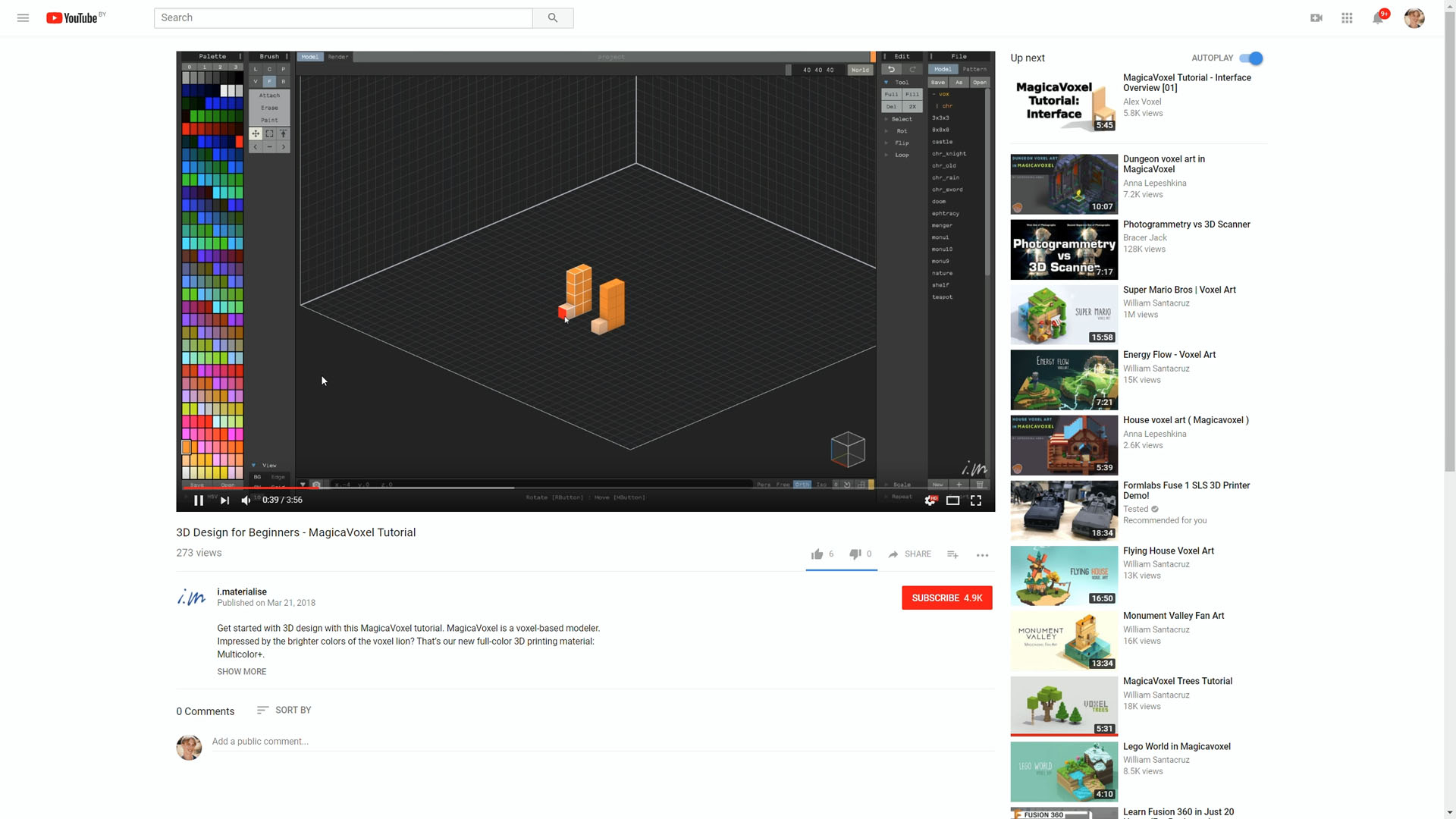The height and width of the screenshot is (819, 1456).
Task: Select palette page 1 tab
Action: point(205,67)
